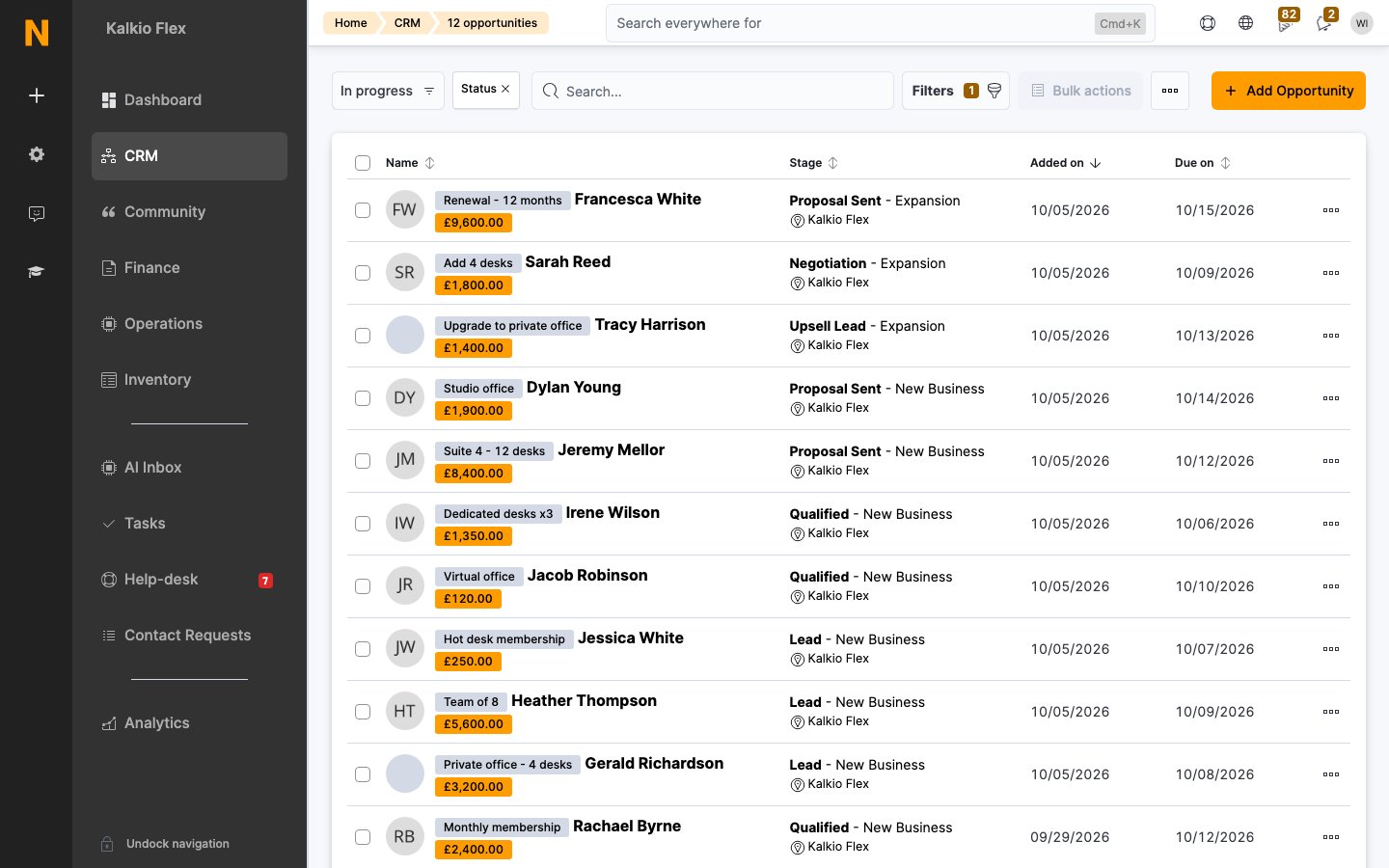Check the Jessica White row checkbox
The width and height of the screenshot is (1389, 868).
pyautogui.click(x=363, y=649)
